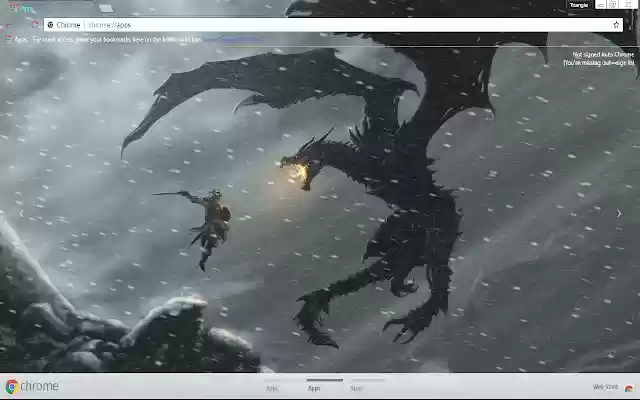The width and height of the screenshot is (640, 400).
Task: Click the chrome://apps address bar
Action: [x=333, y=25]
